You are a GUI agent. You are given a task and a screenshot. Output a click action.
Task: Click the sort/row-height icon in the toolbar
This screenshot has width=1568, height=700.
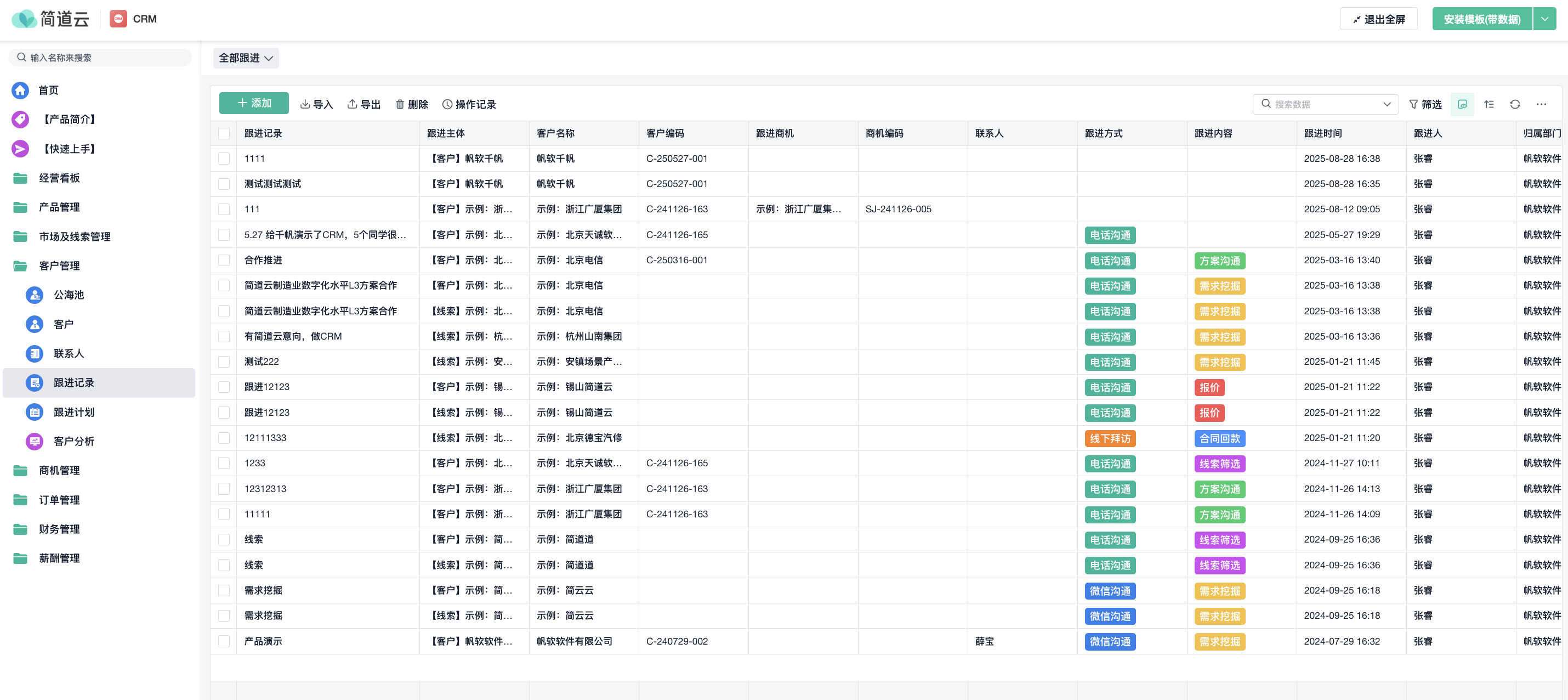coord(1489,104)
